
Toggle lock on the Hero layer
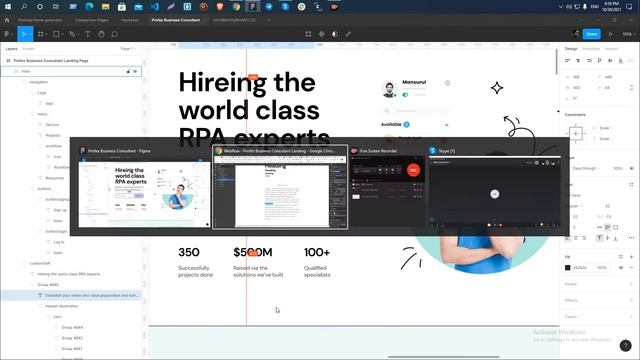[128, 71]
